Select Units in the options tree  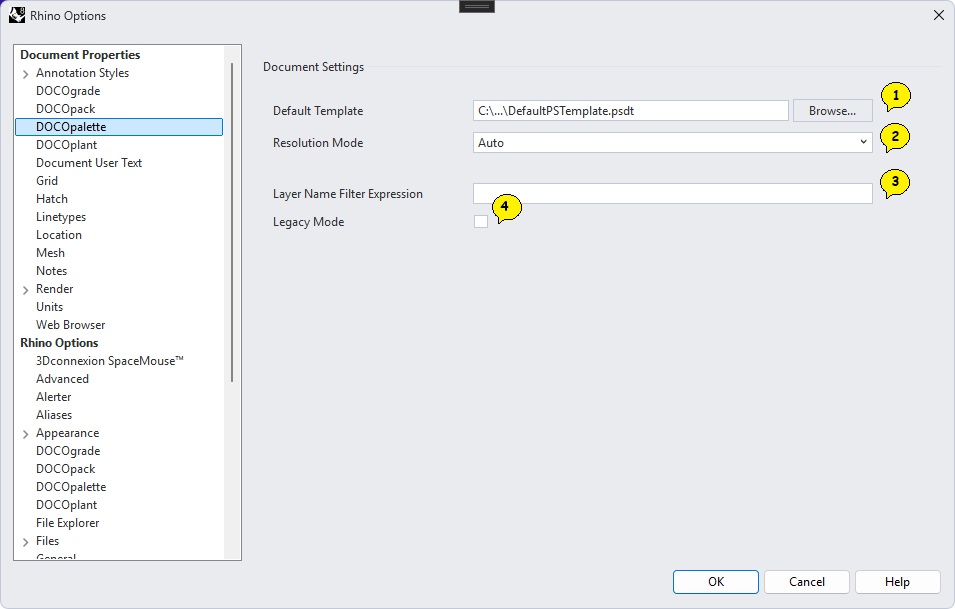49,307
